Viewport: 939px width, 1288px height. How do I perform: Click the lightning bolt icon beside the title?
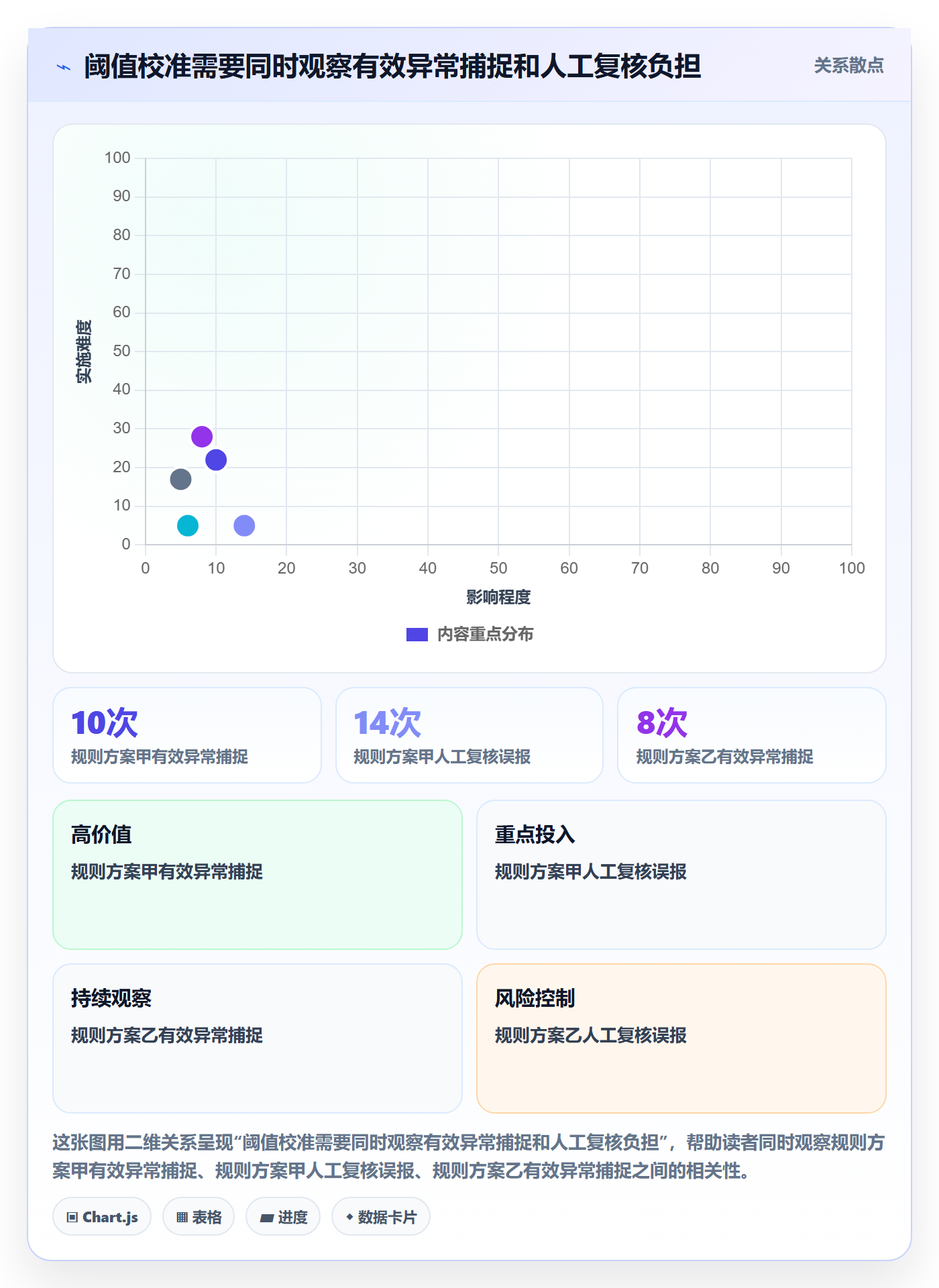pos(64,67)
